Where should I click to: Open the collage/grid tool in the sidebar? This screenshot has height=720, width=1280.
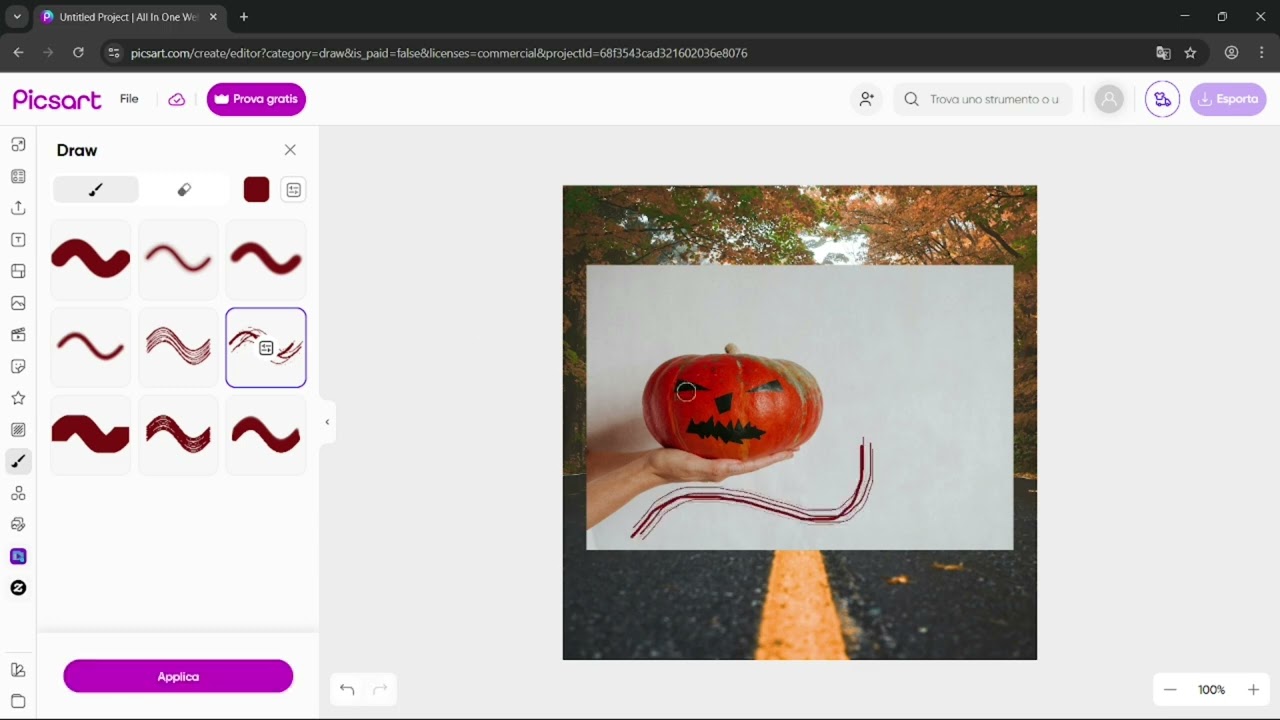point(18,271)
